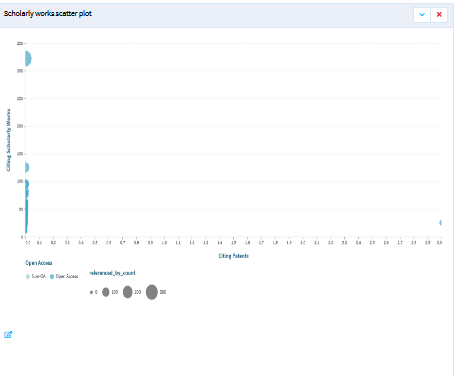Select the bubble just below 100 citing works

[27, 184]
